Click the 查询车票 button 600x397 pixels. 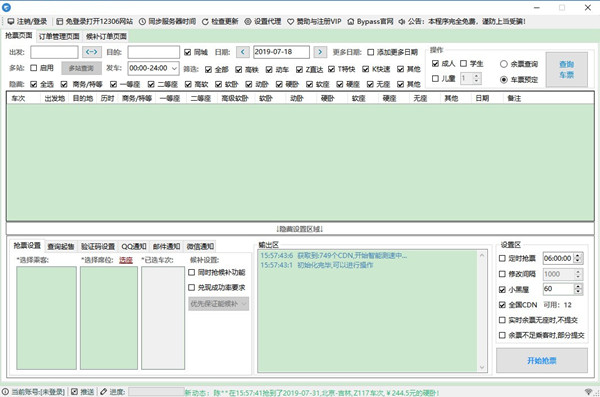point(567,70)
